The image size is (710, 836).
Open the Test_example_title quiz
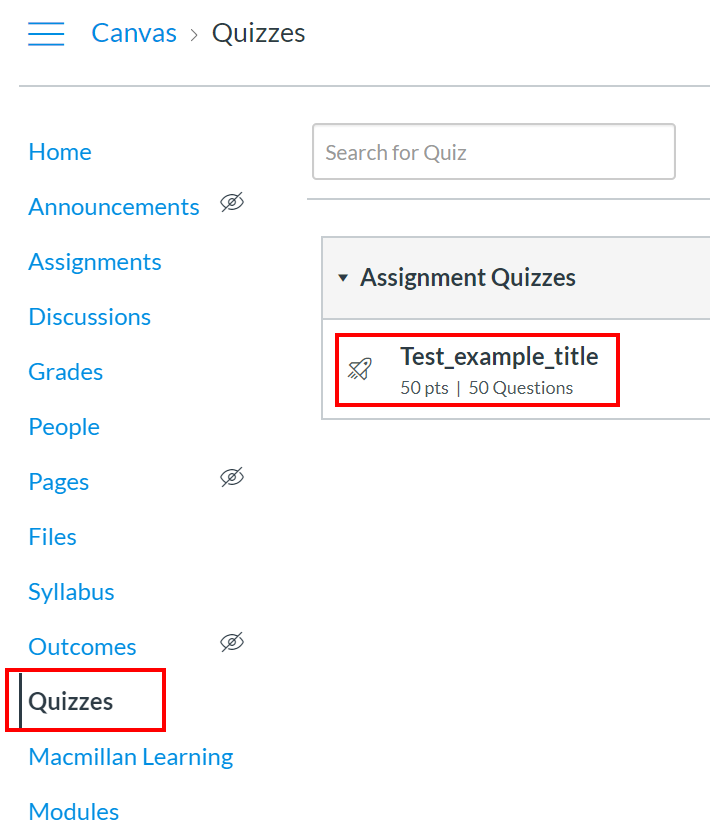(x=499, y=357)
